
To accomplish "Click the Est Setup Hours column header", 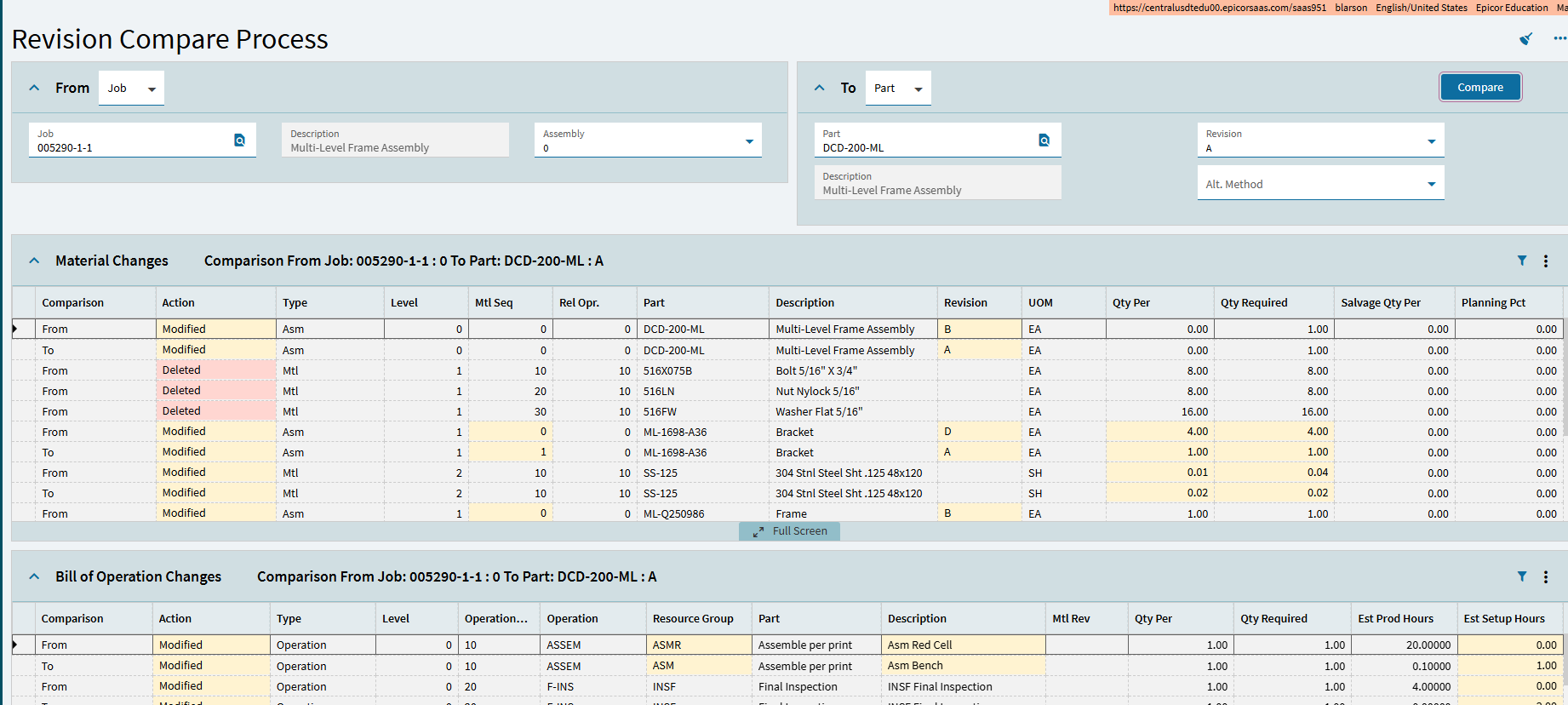I will pyautogui.click(x=1510, y=618).
